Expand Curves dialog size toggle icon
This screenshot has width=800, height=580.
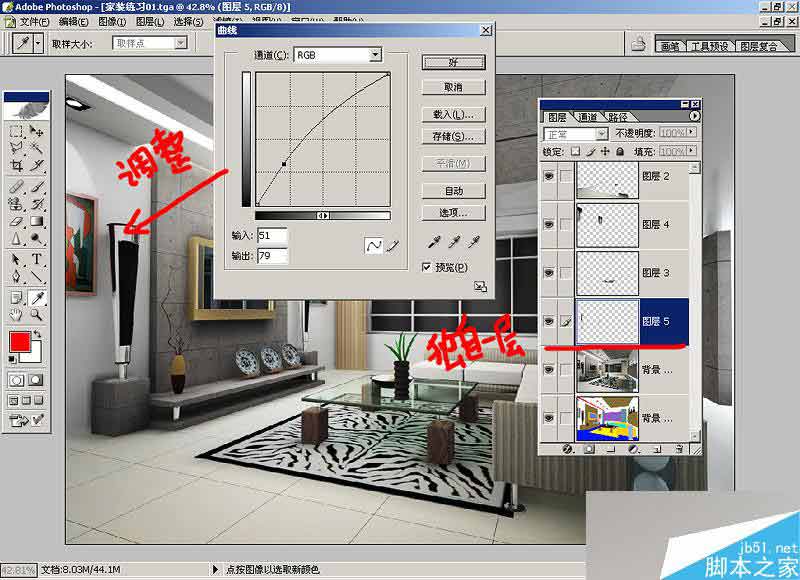[480, 286]
